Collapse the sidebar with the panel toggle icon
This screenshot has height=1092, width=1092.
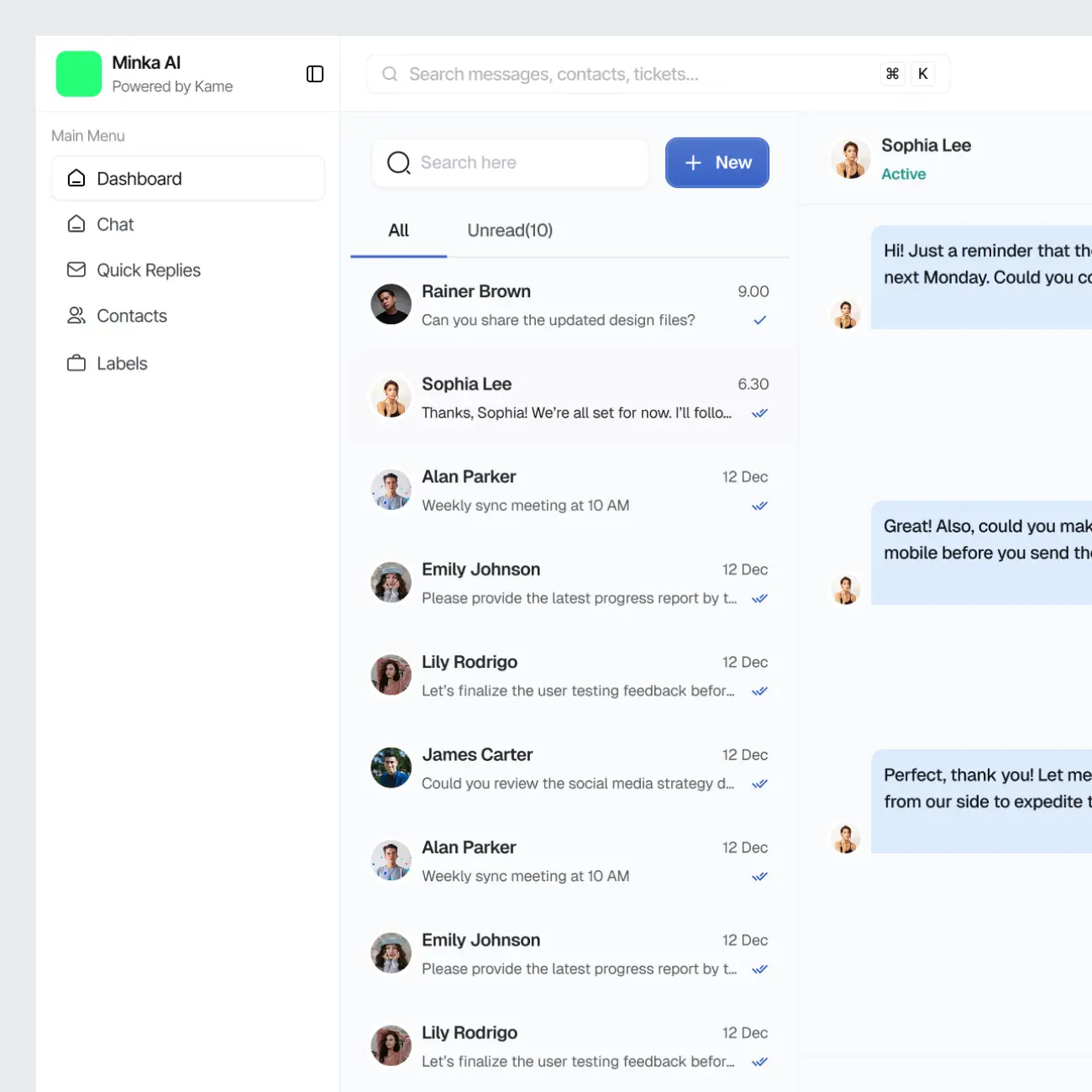coord(315,74)
